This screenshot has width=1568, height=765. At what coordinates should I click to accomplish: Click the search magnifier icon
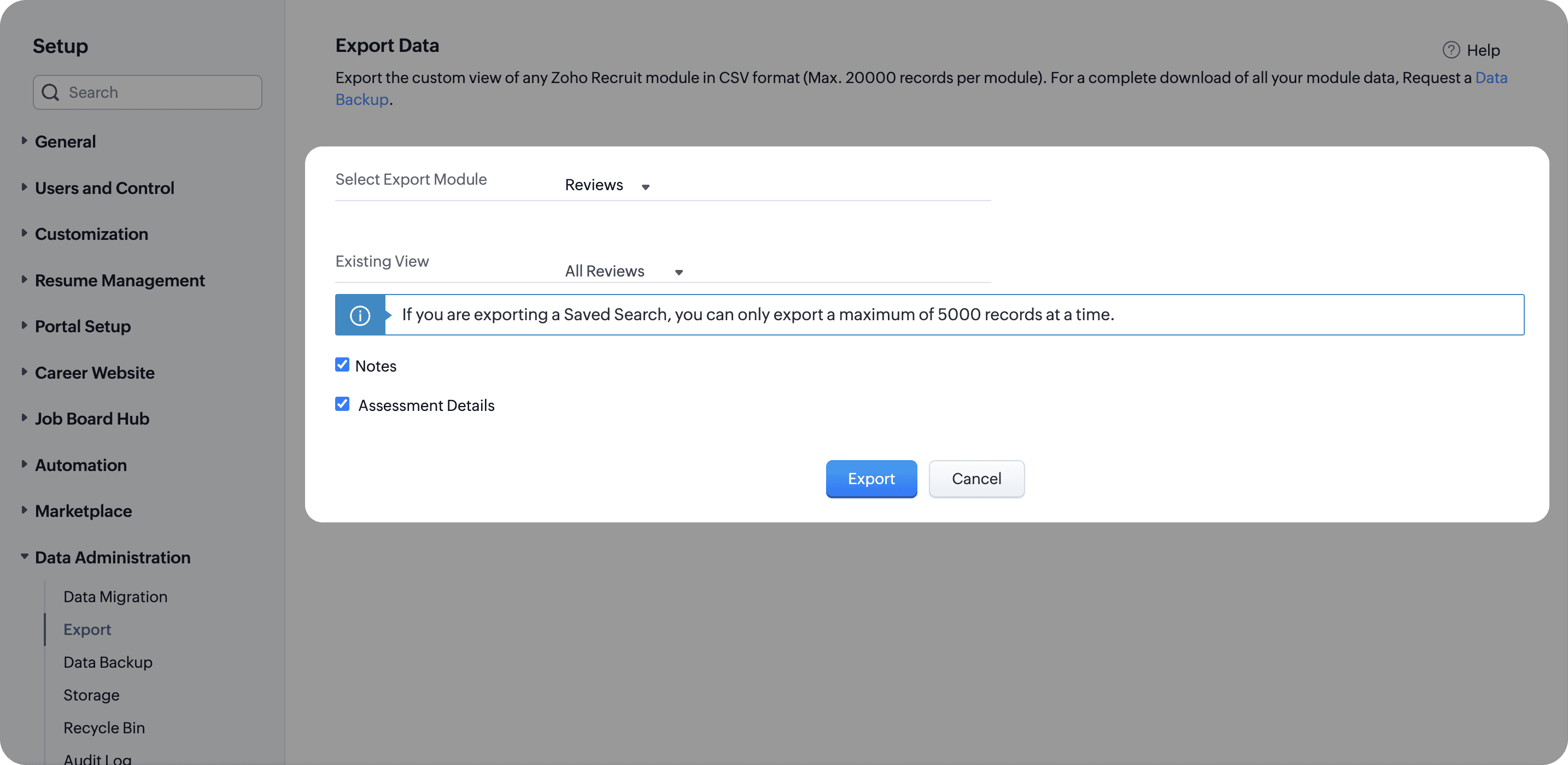[x=50, y=92]
